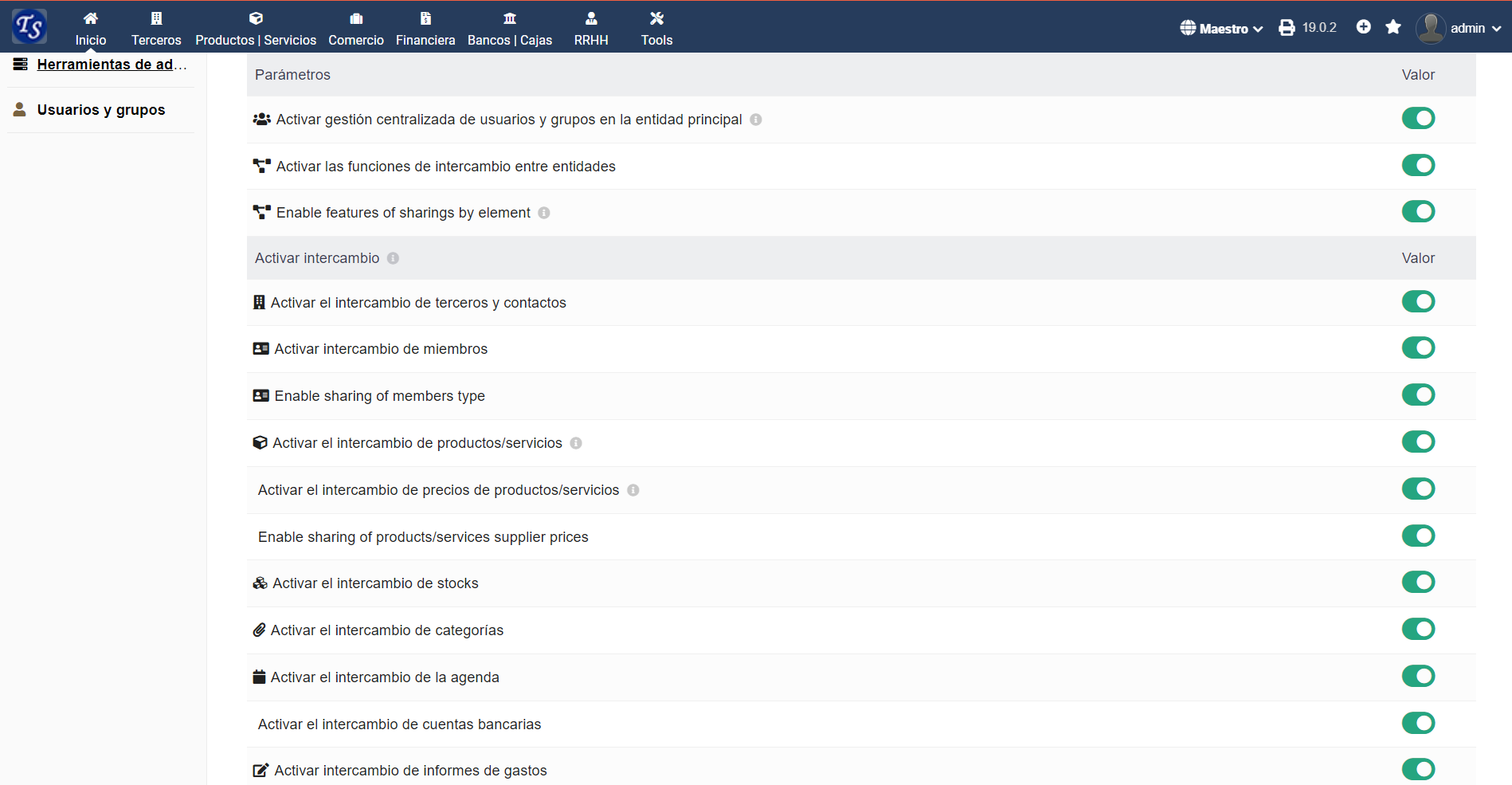Open the Bancos | Cajas menu

click(510, 40)
